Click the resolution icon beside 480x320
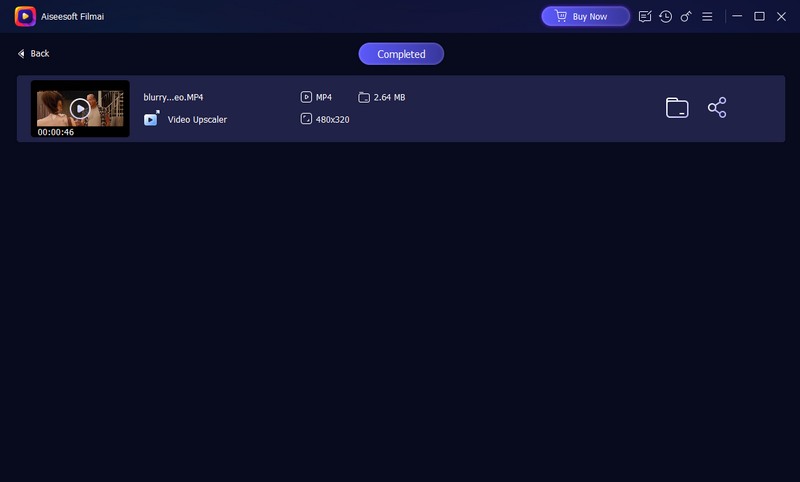800x482 pixels. click(306, 119)
